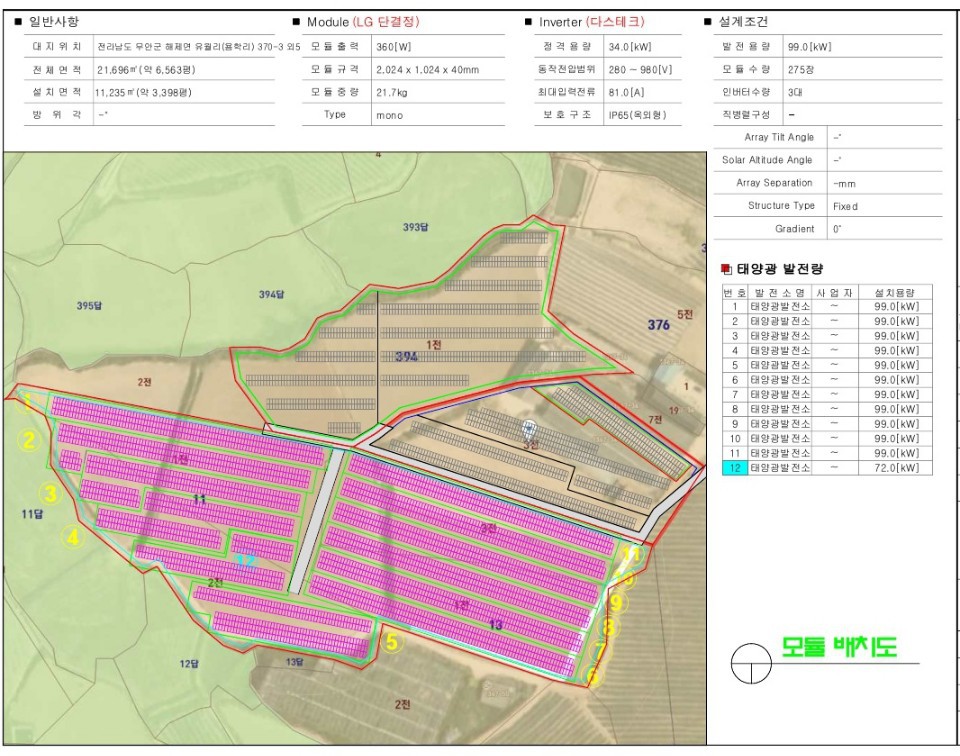Image resolution: width=960 pixels, height=756 pixels.
Task: Click the Module (LG 단결정) heading
Action: tap(363, 22)
